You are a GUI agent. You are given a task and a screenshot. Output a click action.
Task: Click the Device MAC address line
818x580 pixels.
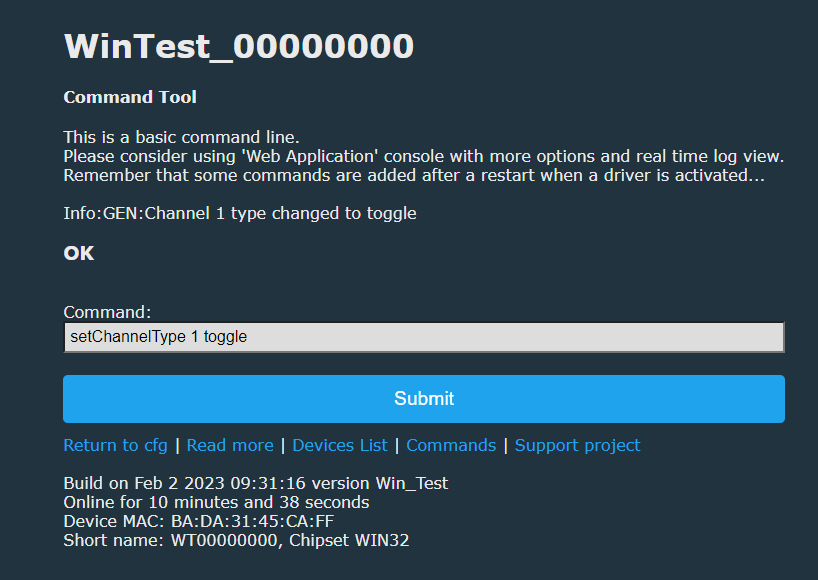click(x=198, y=521)
